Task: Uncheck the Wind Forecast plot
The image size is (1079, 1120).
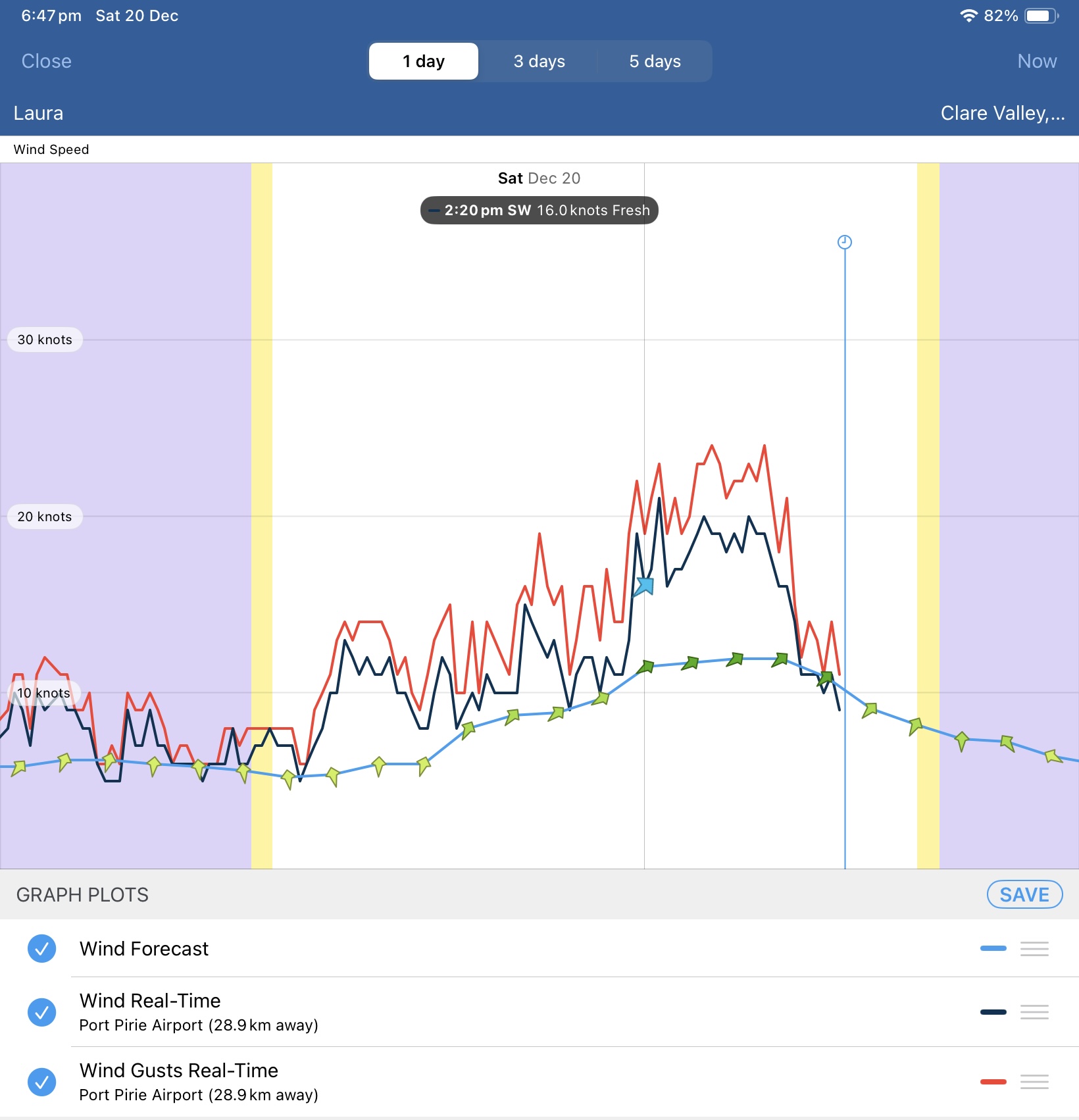Action: point(41,948)
